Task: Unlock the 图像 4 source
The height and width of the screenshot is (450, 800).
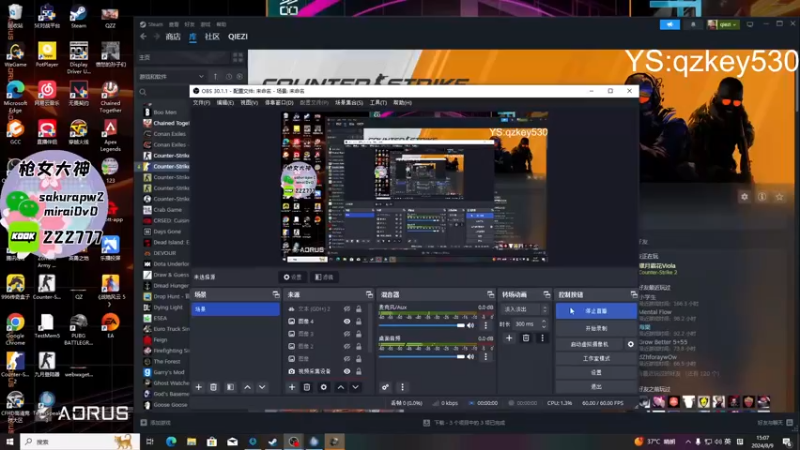Action: [359, 321]
